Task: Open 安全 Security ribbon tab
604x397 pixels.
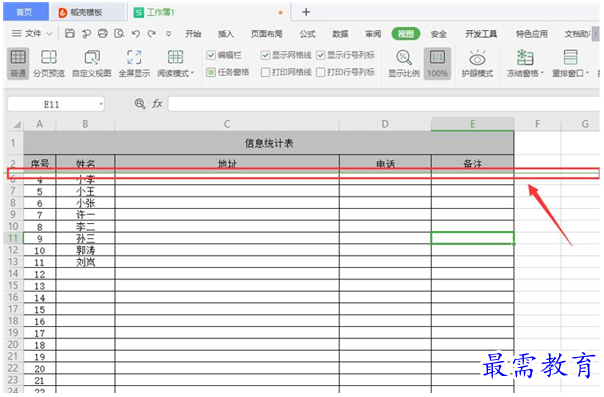Action: click(438, 34)
